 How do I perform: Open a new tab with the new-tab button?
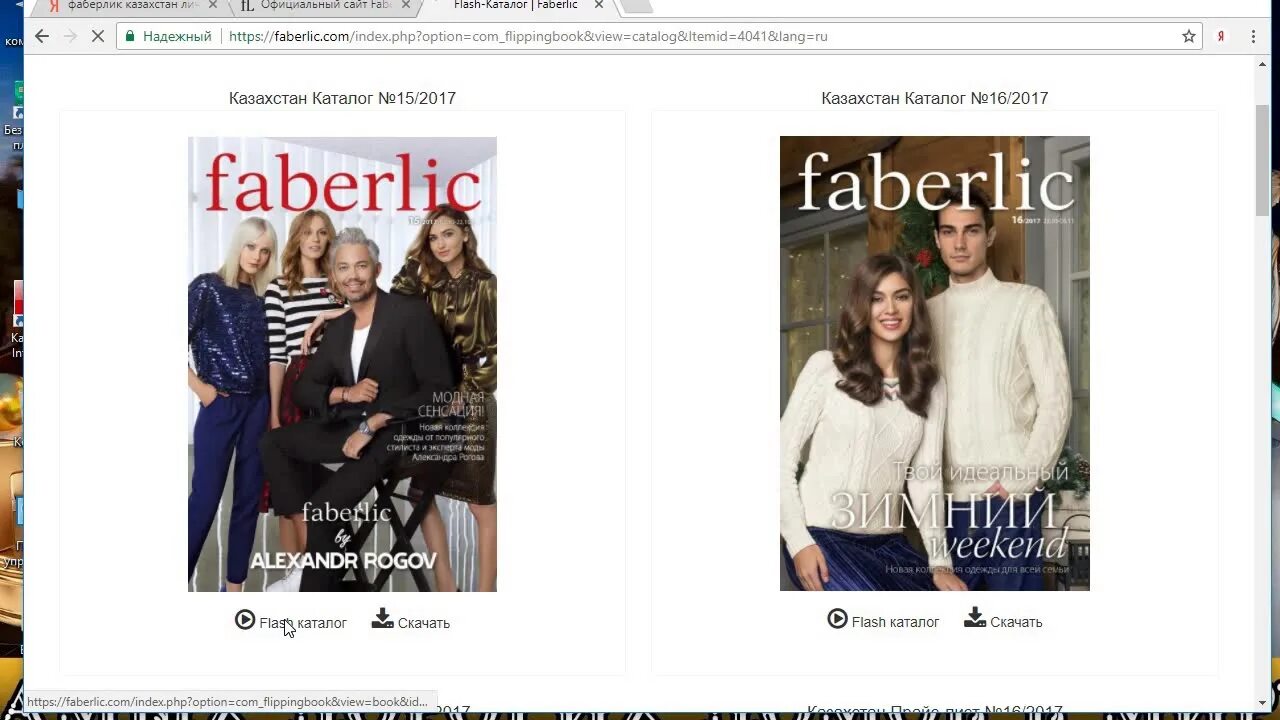(x=637, y=5)
